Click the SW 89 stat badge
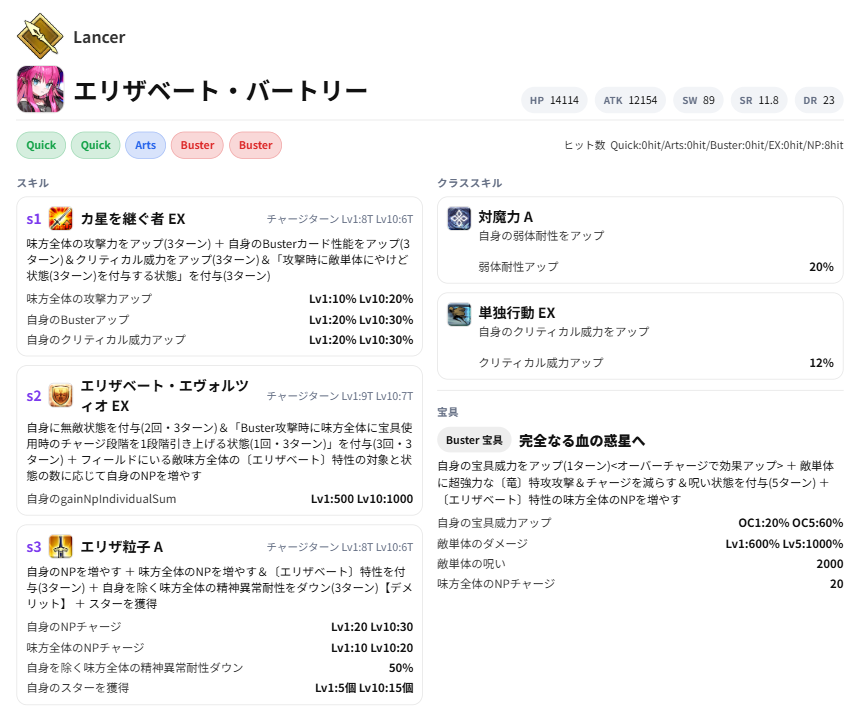Image resolution: width=866 pixels, height=722 pixels. [x=698, y=101]
